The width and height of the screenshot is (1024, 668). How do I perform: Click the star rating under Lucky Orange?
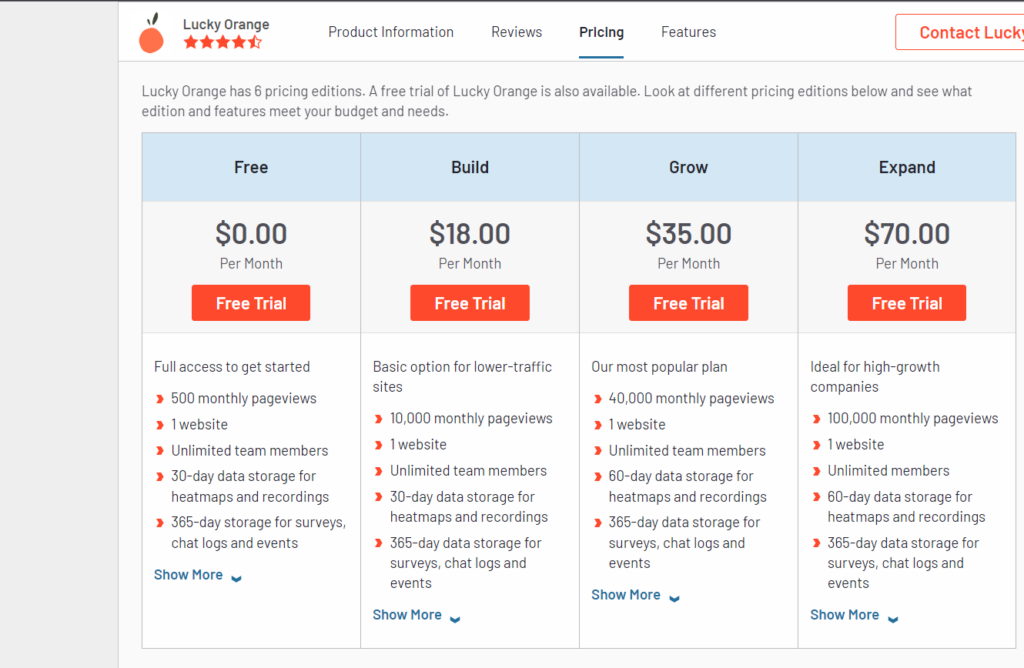point(222,43)
